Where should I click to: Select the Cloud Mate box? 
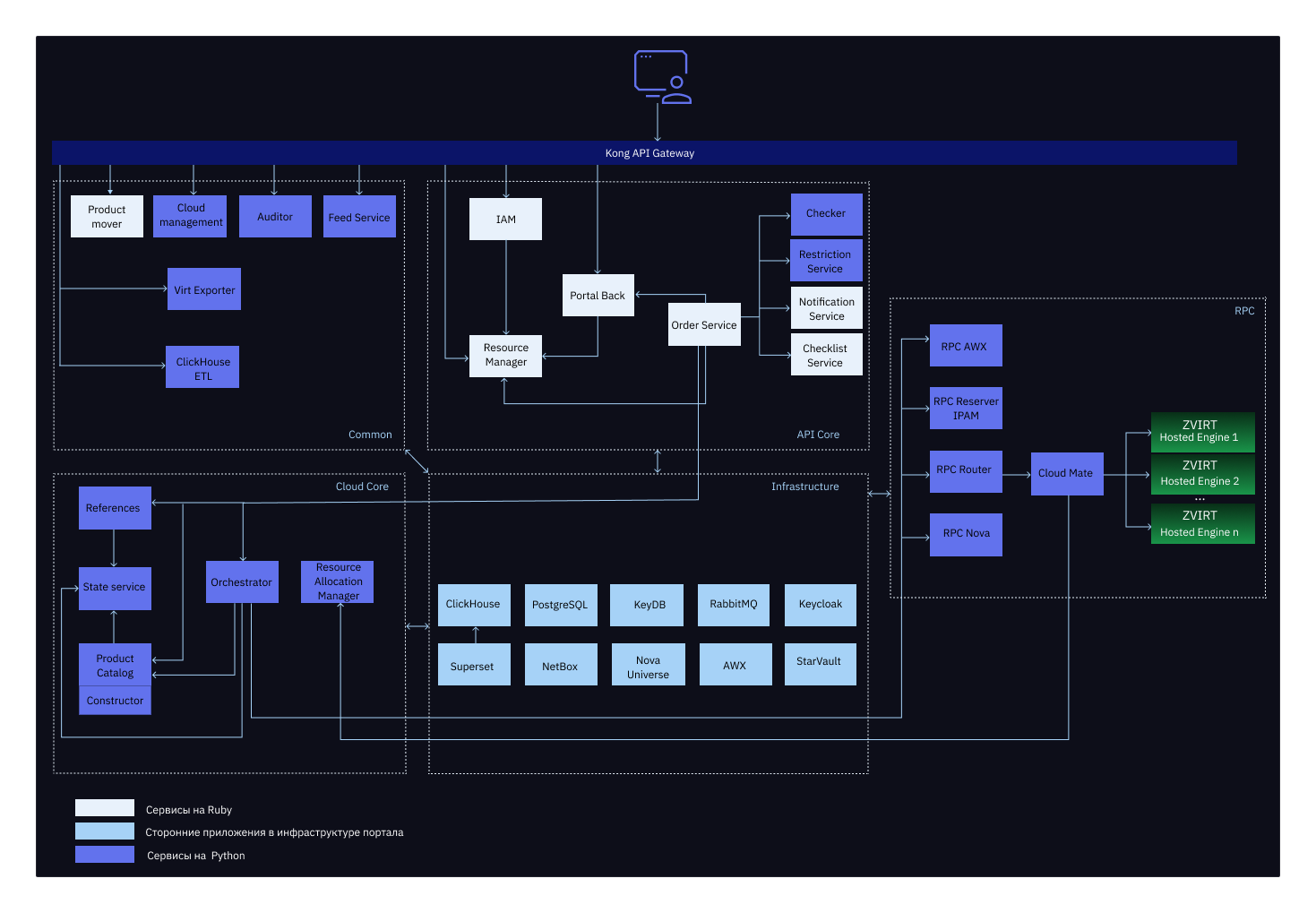[1067, 474]
